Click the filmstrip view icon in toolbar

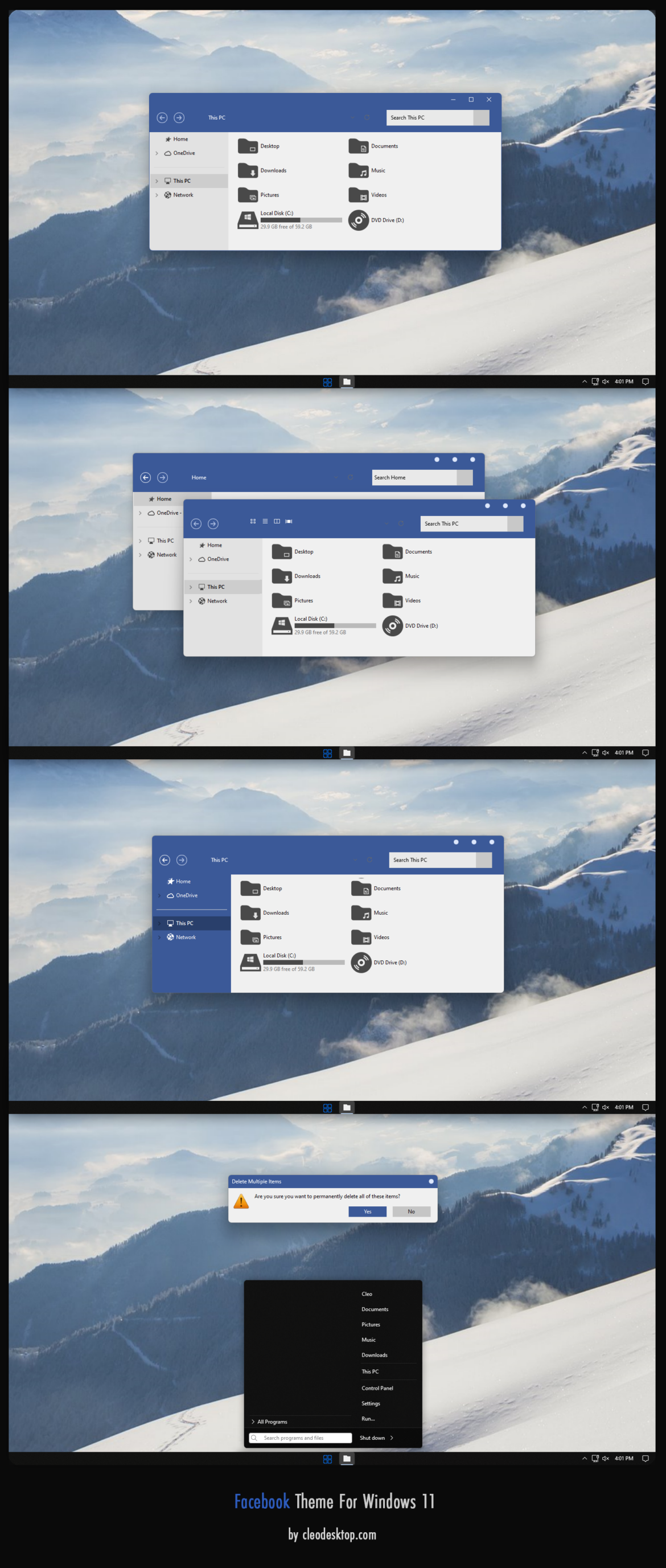pyautogui.click(x=289, y=521)
